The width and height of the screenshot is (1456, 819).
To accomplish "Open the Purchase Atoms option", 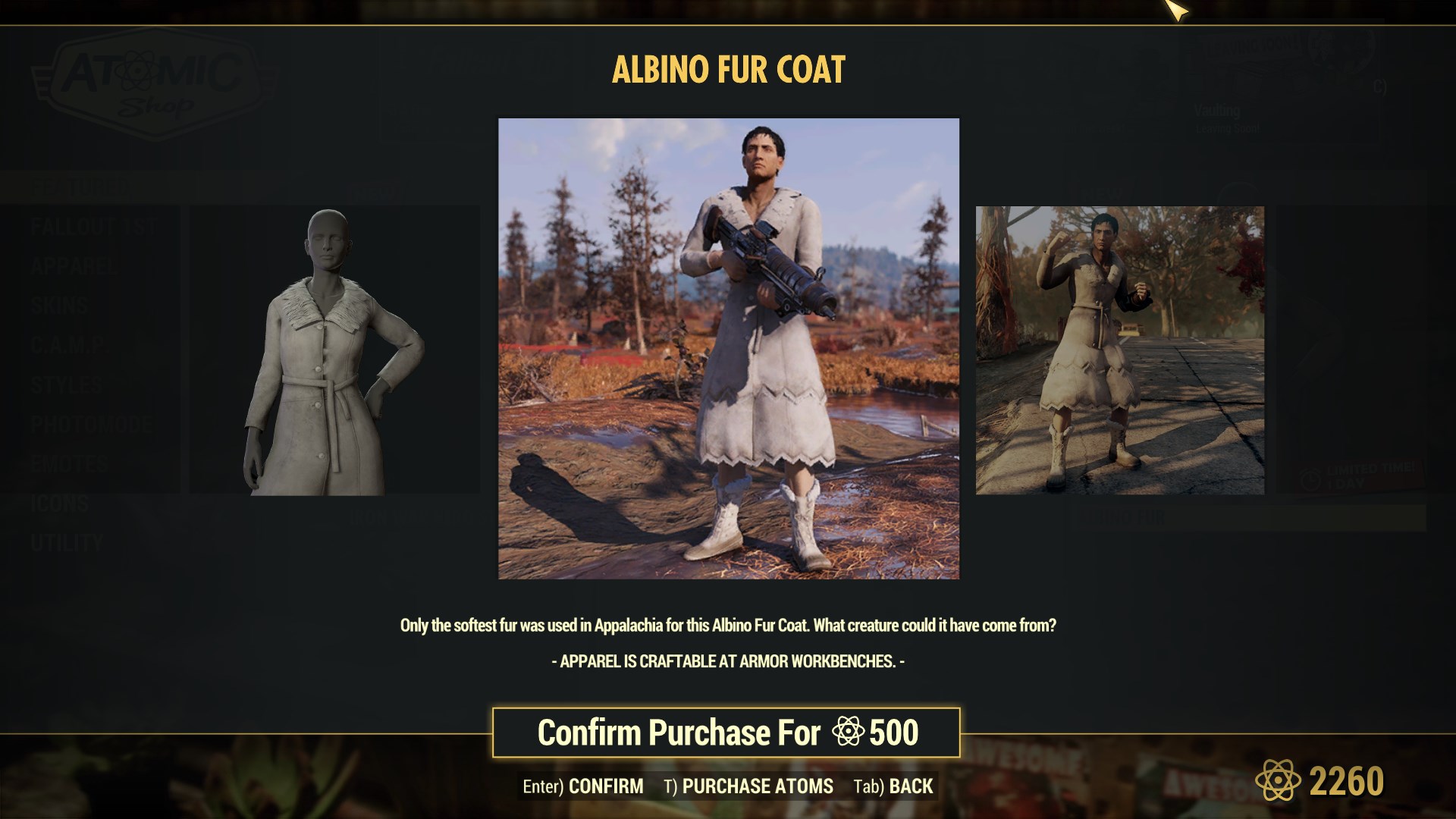I will point(748,786).
